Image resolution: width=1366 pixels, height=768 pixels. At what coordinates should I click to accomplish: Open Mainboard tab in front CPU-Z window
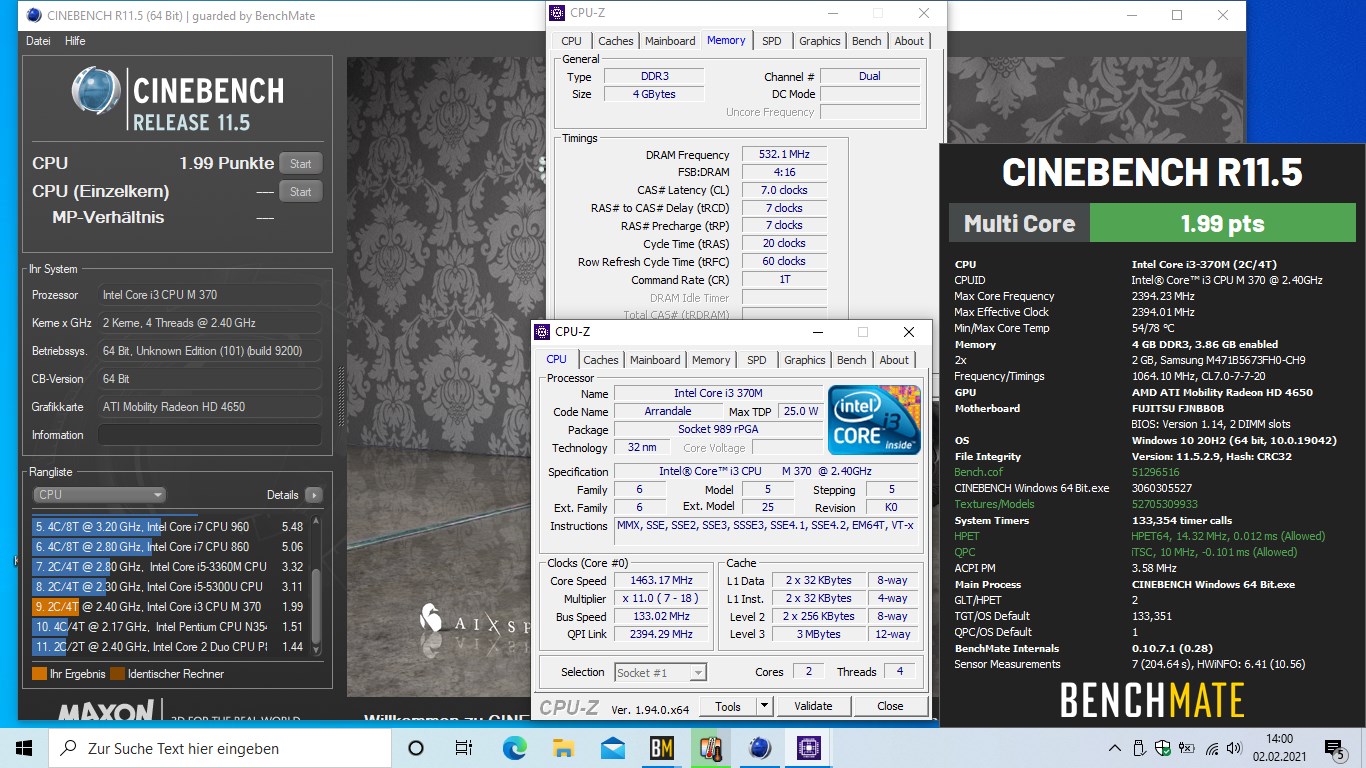tap(655, 360)
